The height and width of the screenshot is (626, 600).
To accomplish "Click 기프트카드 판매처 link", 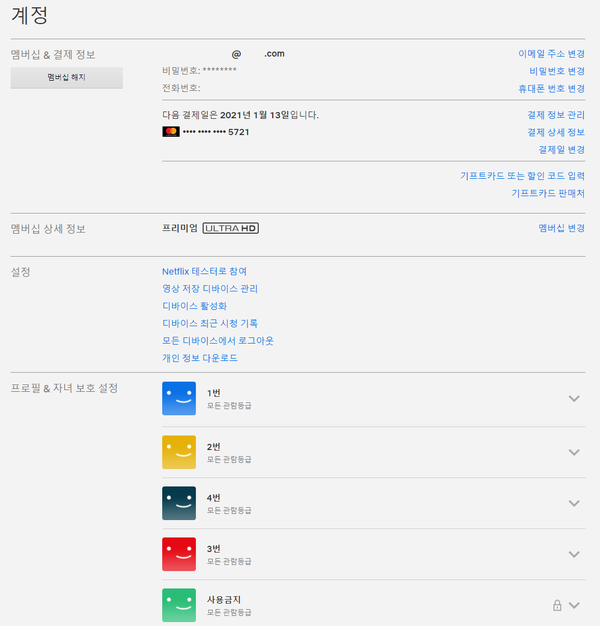I will [x=548, y=193].
